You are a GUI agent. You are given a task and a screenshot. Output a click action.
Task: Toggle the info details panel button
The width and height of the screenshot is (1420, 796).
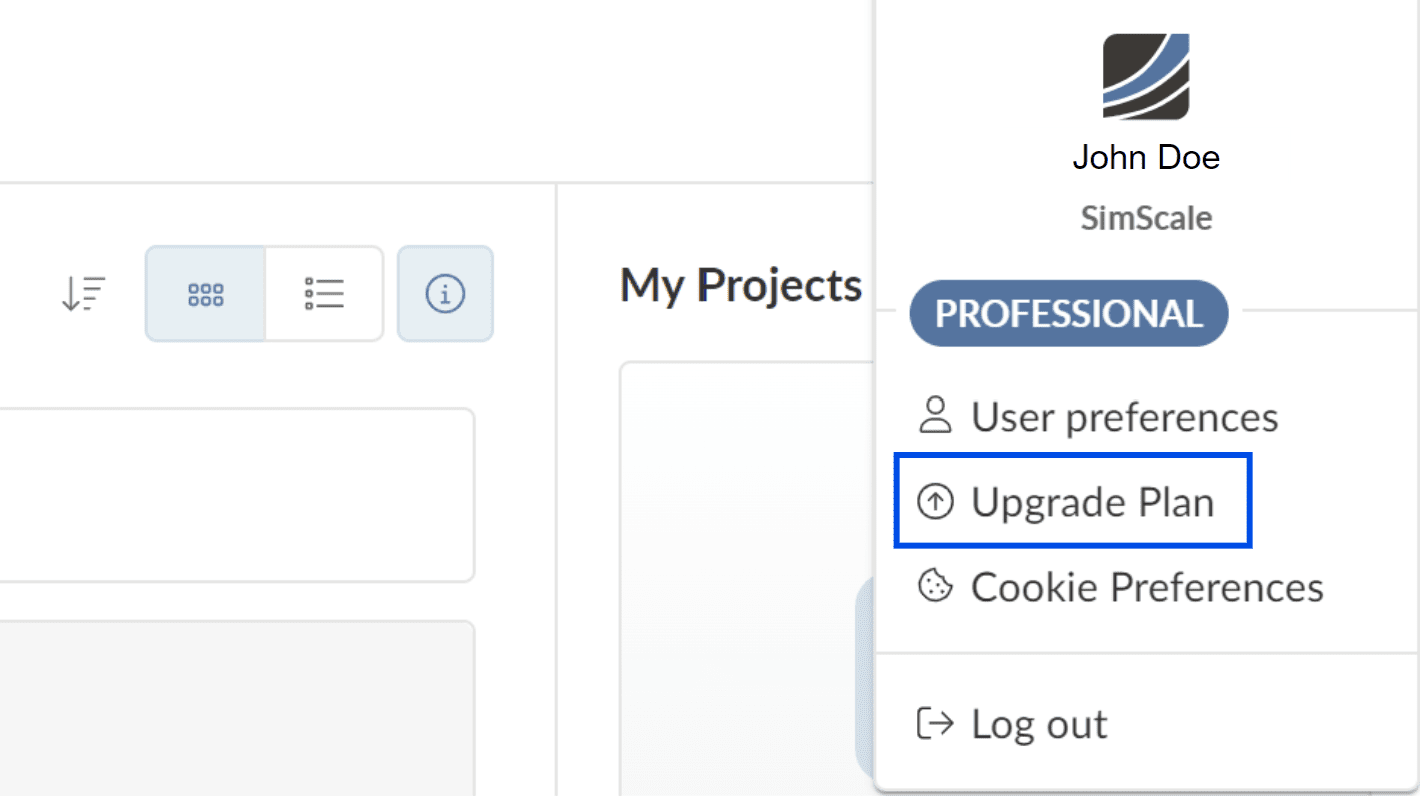coord(445,294)
